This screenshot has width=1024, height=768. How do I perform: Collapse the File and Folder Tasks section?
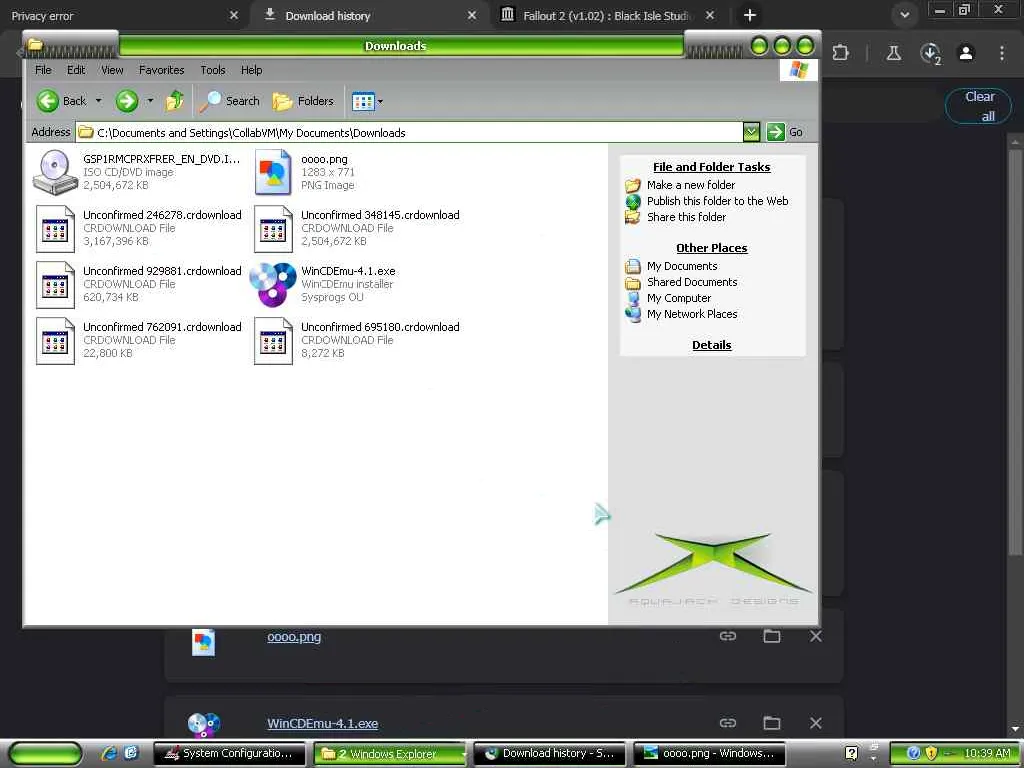(712, 167)
